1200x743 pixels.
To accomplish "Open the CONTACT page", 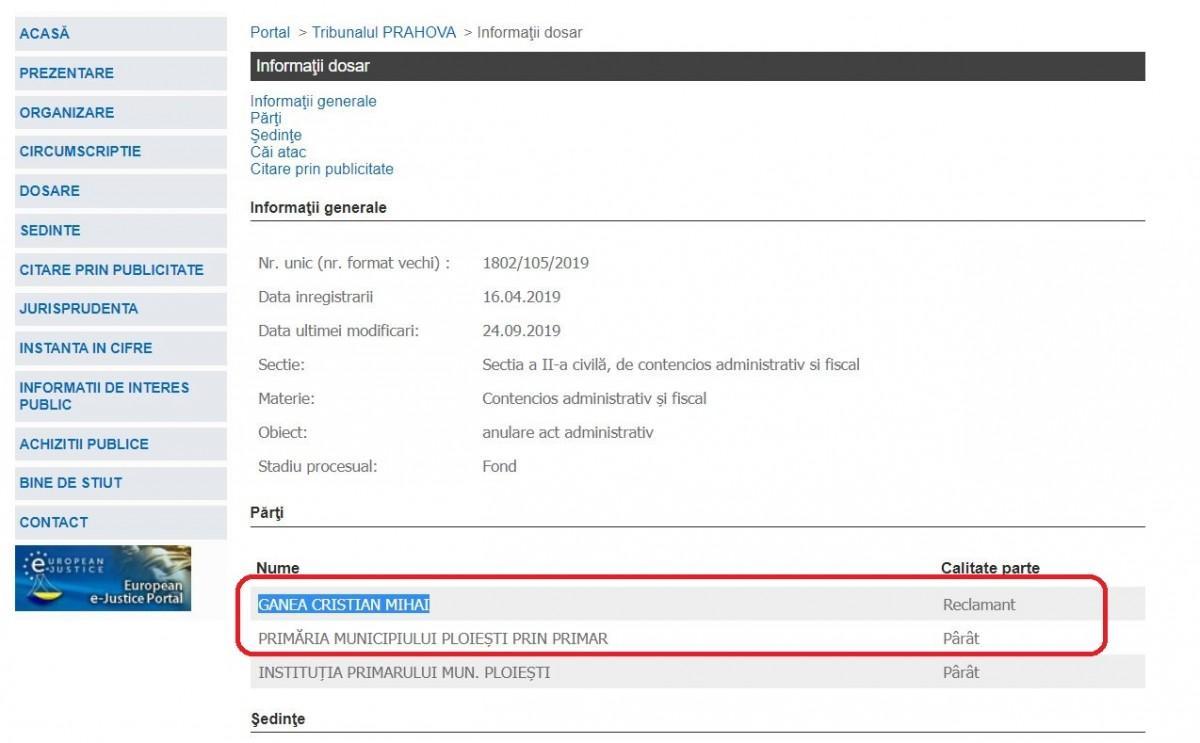I will 54,522.
